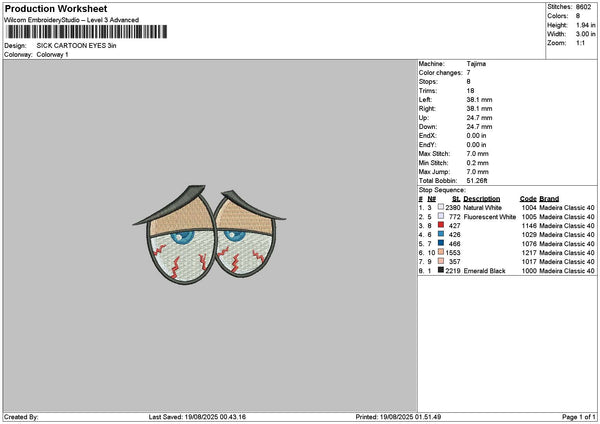Image resolution: width=600 pixels, height=424 pixels.
Task: Click the 'Brand' column header
Action: point(549,199)
